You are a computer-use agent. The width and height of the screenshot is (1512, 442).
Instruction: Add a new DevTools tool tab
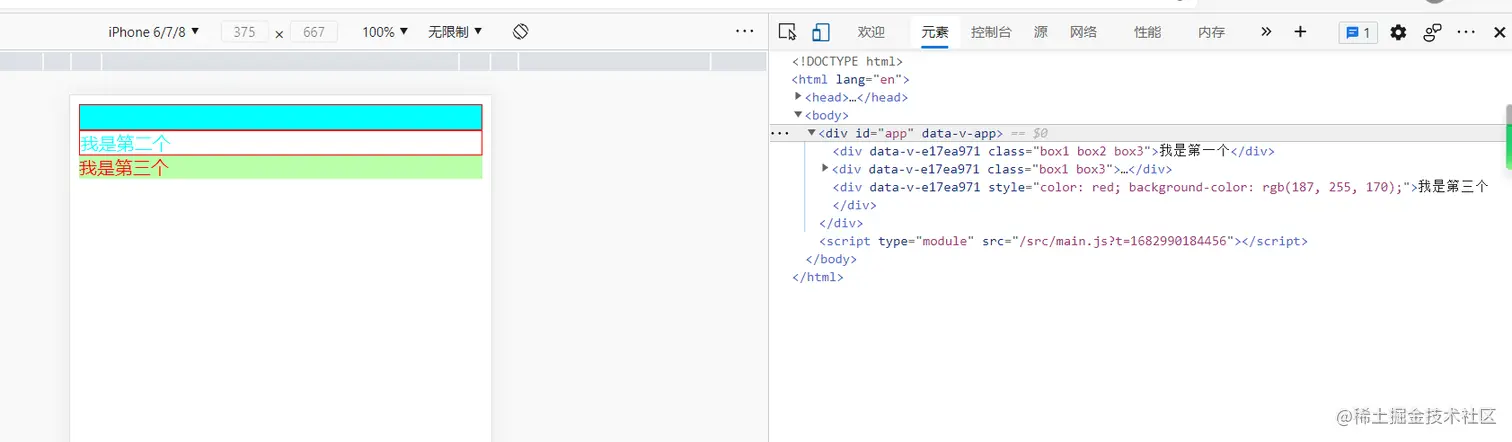[x=1300, y=32]
